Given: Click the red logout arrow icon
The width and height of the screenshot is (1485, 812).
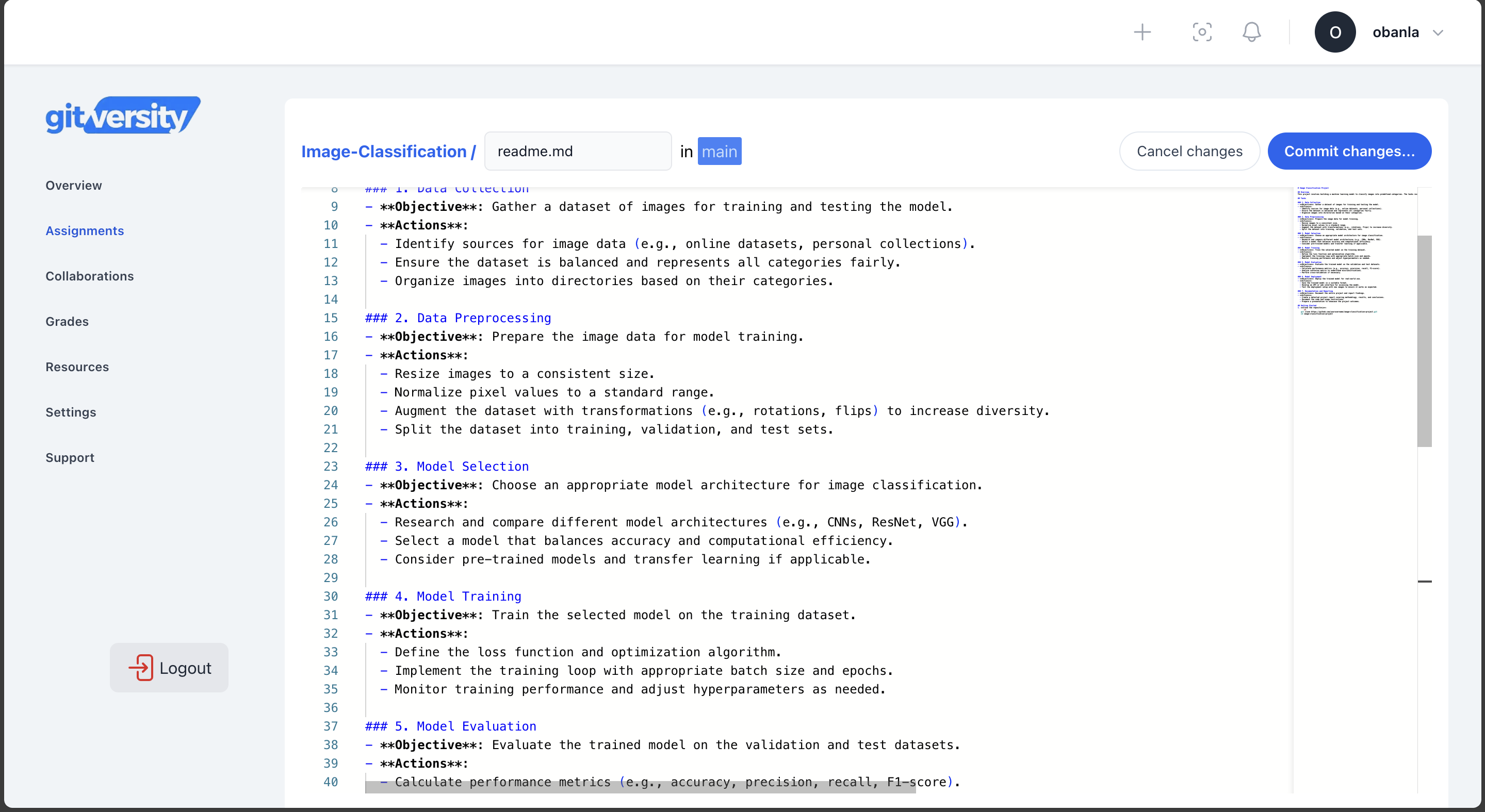Looking at the screenshot, I should [x=141, y=667].
